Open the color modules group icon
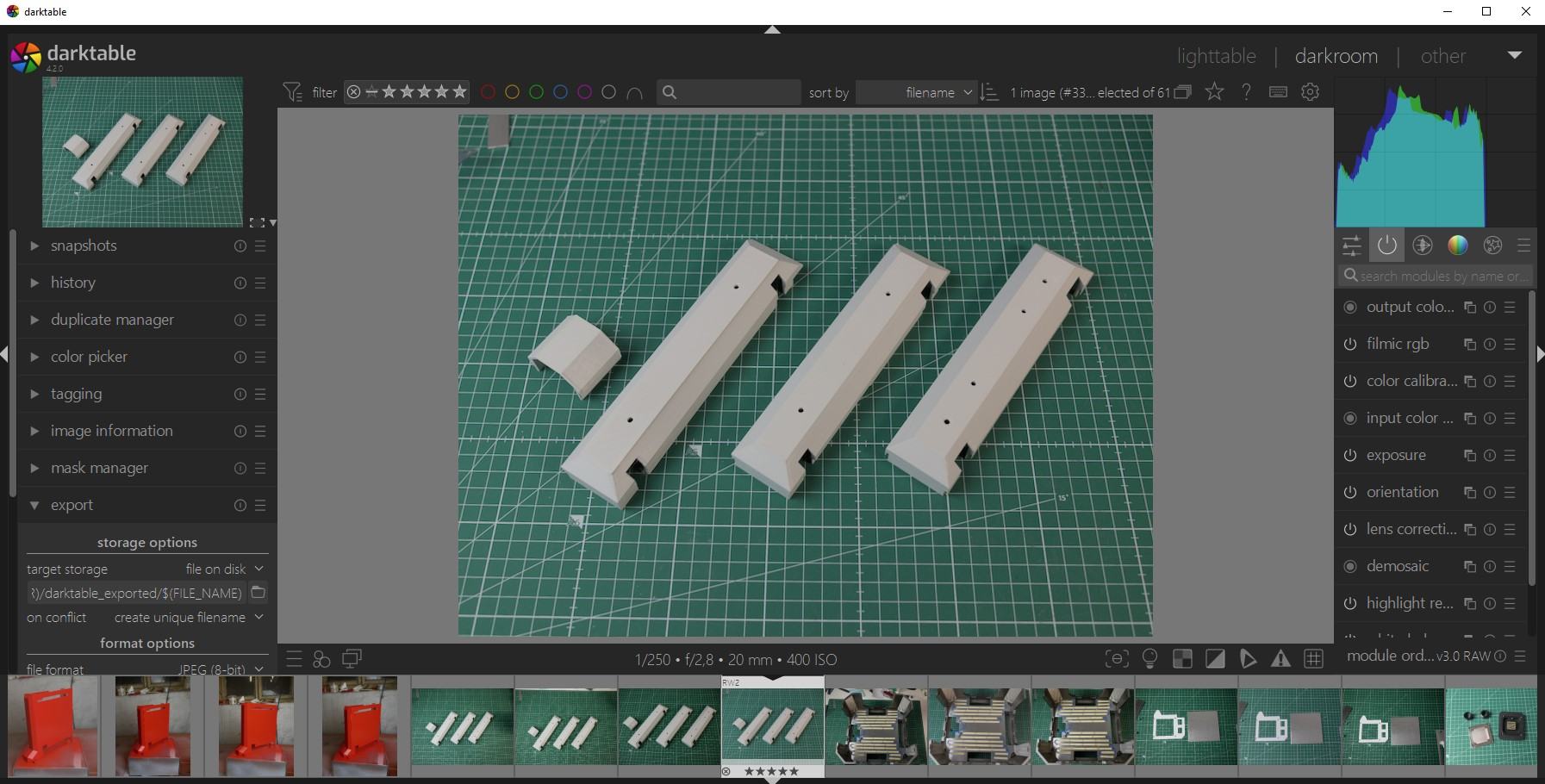Screen dimensions: 1545x784 1458,246
